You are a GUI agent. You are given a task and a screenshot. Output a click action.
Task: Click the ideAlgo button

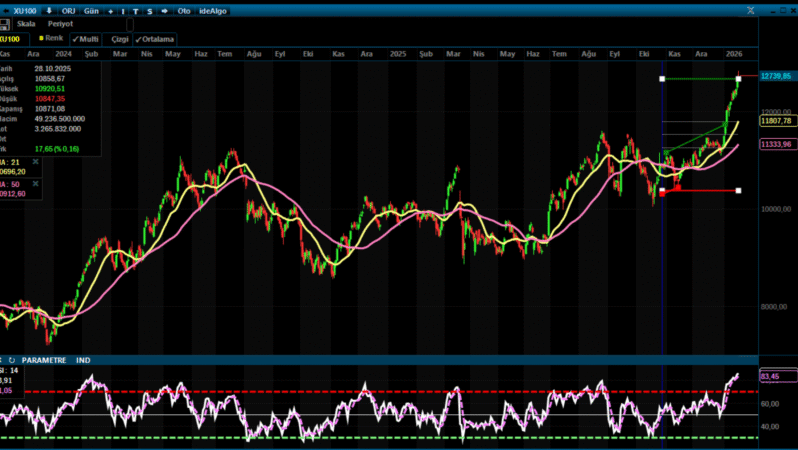coord(214,11)
